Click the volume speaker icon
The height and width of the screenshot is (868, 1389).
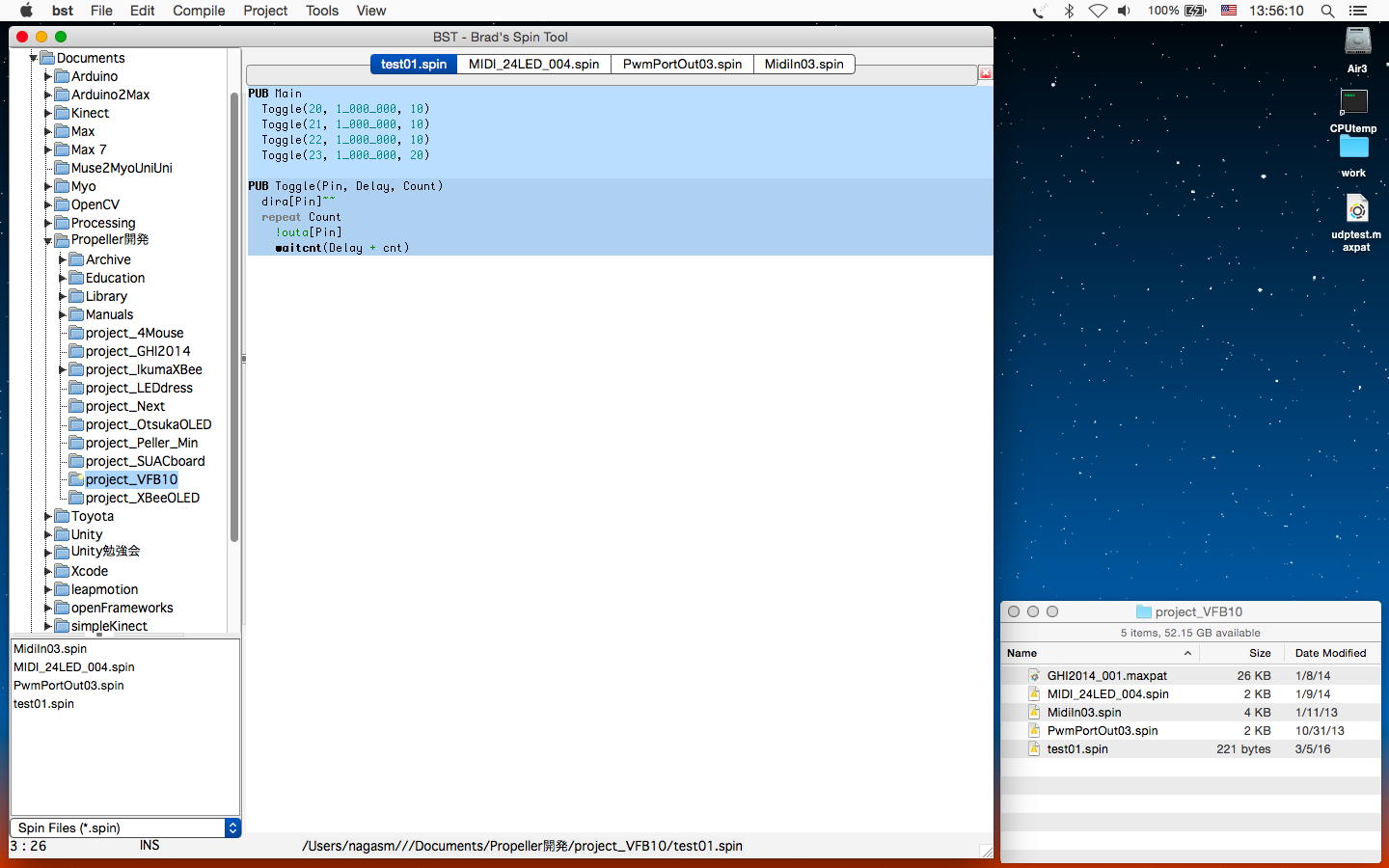point(1125,11)
